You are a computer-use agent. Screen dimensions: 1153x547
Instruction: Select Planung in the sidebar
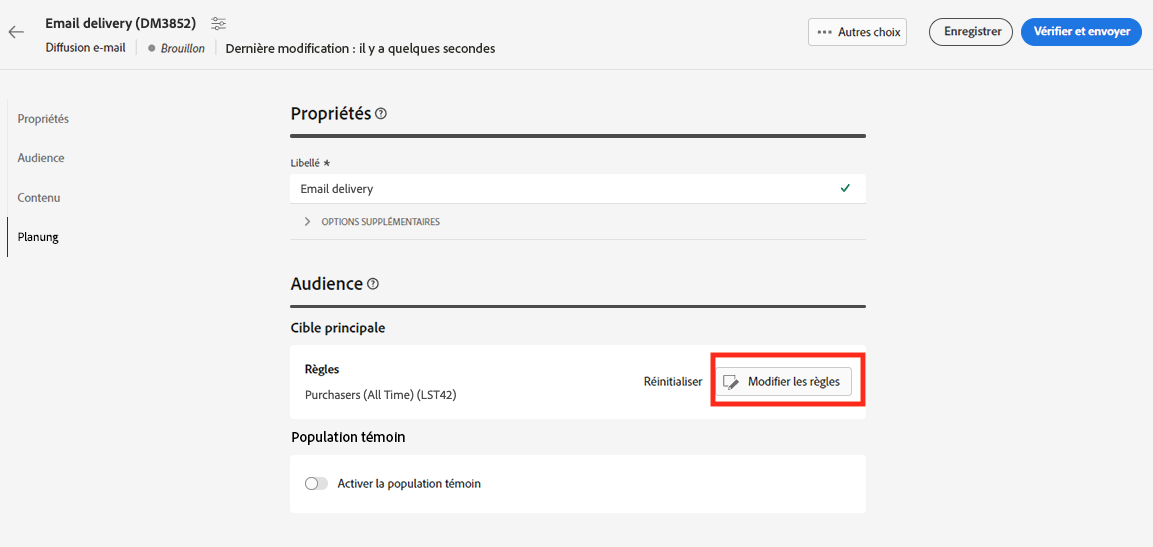pos(38,237)
